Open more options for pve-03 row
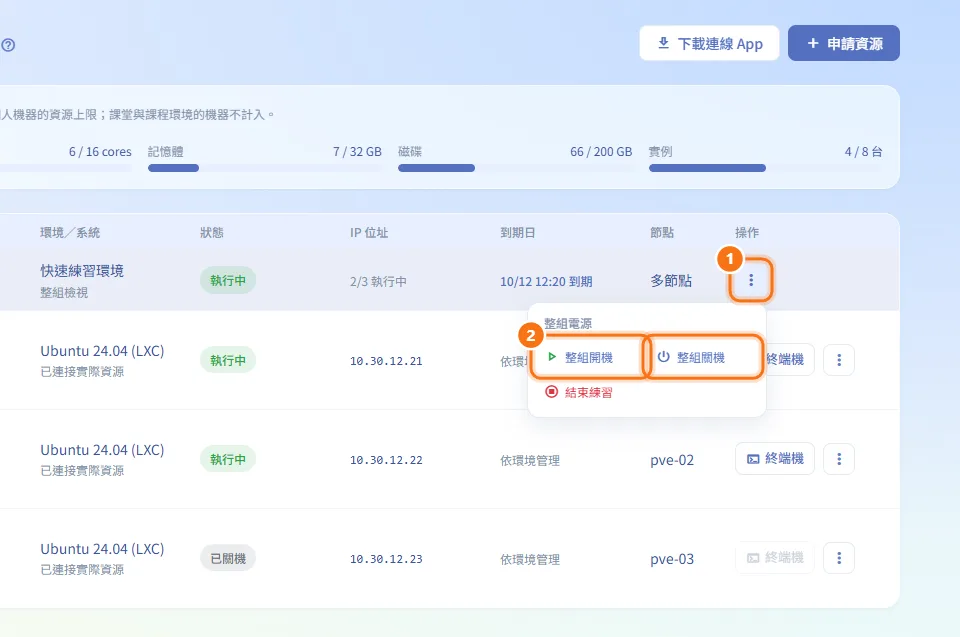The width and height of the screenshot is (960, 637). coord(839,558)
